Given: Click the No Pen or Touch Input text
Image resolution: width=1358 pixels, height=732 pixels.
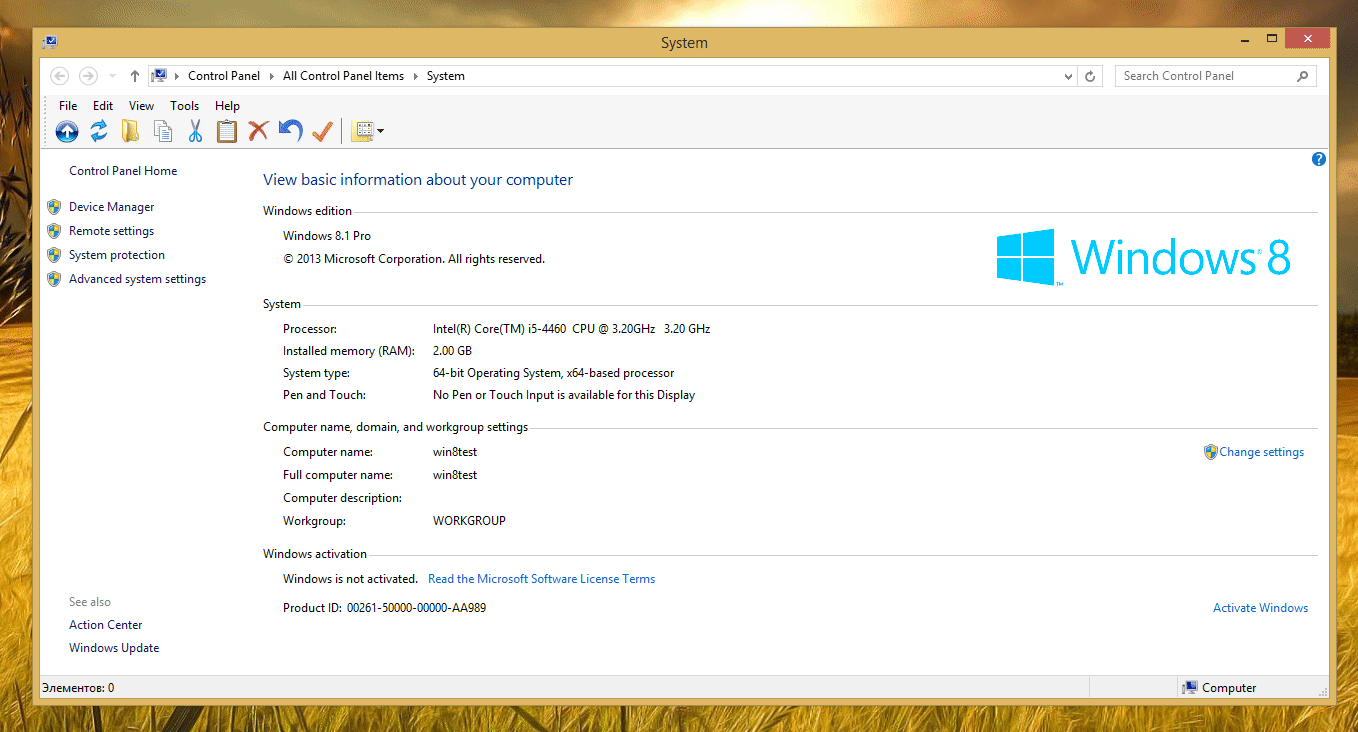Looking at the screenshot, I should [x=563, y=395].
